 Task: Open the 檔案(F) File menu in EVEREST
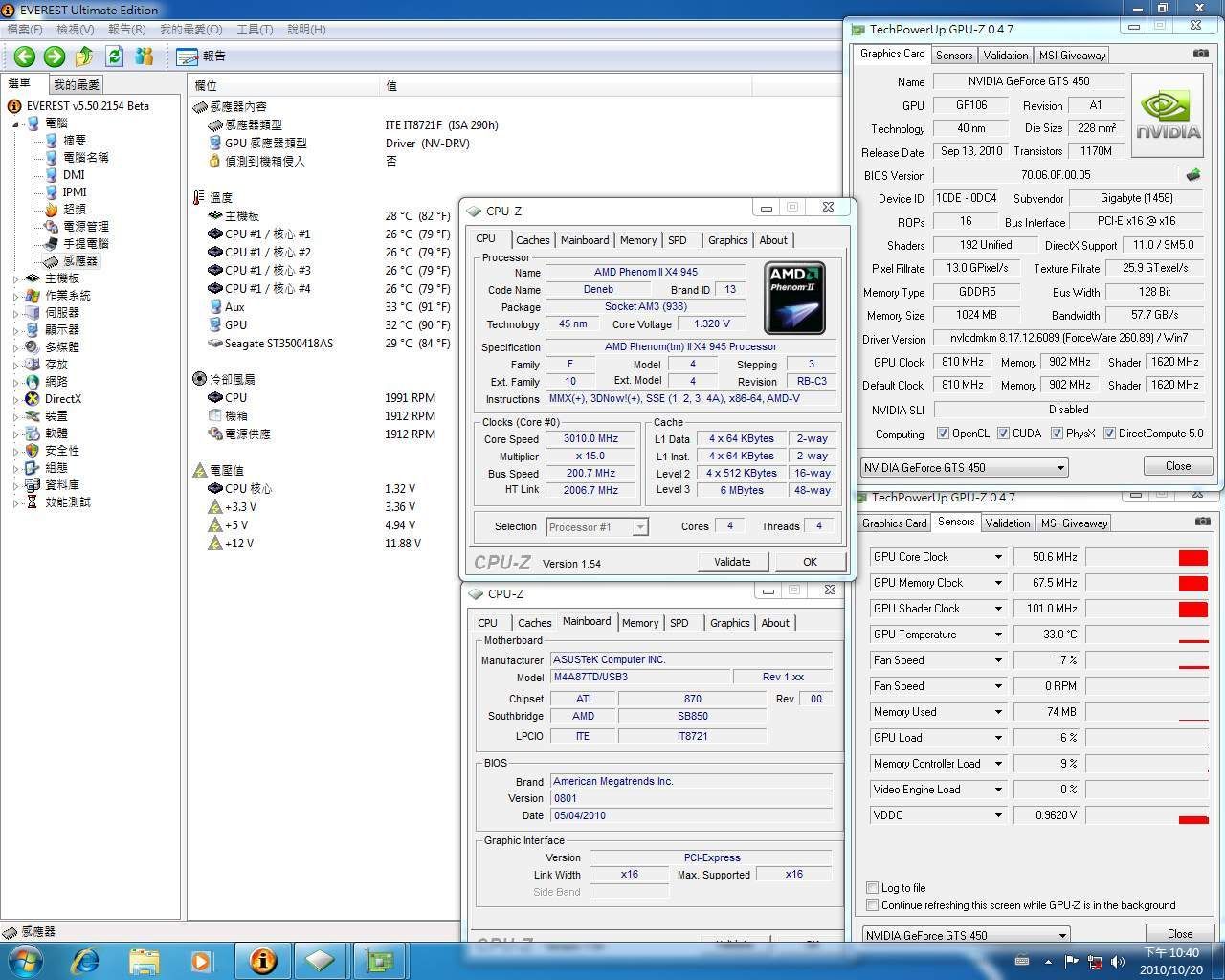[25, 30]
